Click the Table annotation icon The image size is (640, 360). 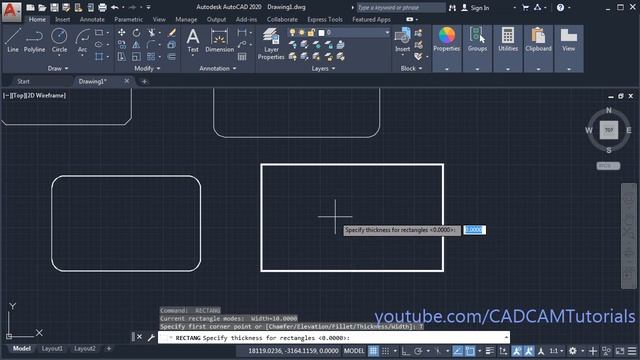[242, 56]
